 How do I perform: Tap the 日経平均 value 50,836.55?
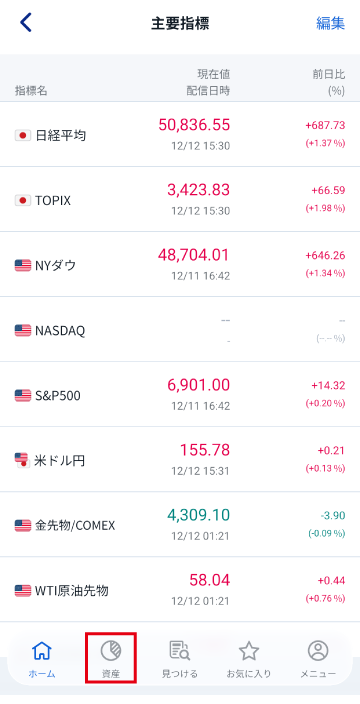tap(194, 125)
